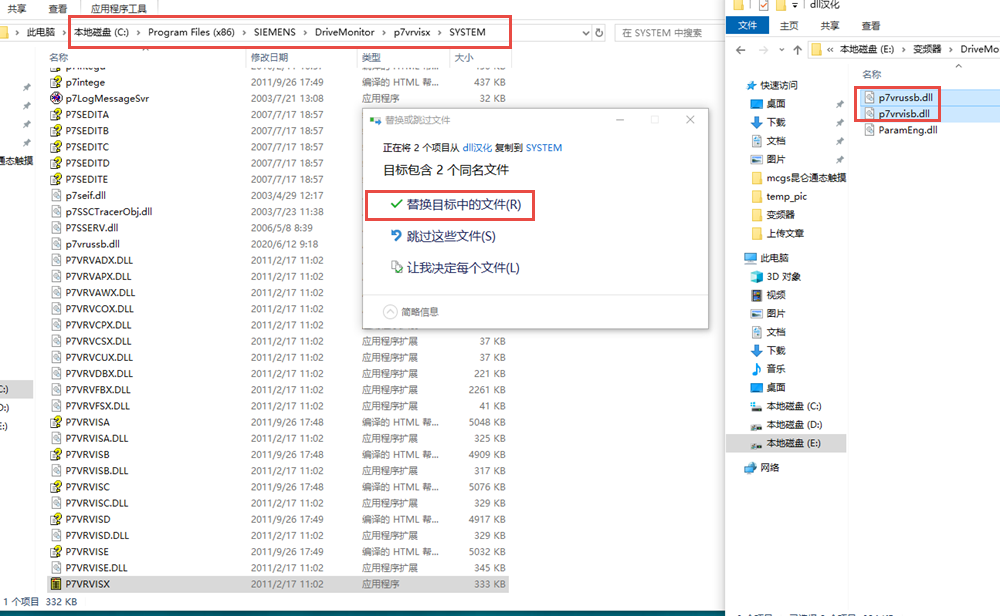This screenshot has height=616, width=1000.
Task: Select 本地磁盘 (C:) in right navigation pane
Action: (x=792, y=406)
